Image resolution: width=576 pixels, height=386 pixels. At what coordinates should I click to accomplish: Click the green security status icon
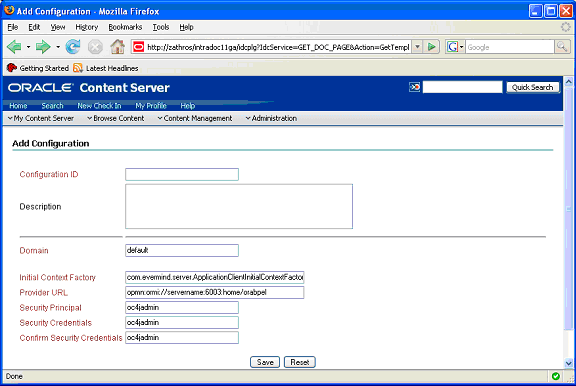pos(556,376)
